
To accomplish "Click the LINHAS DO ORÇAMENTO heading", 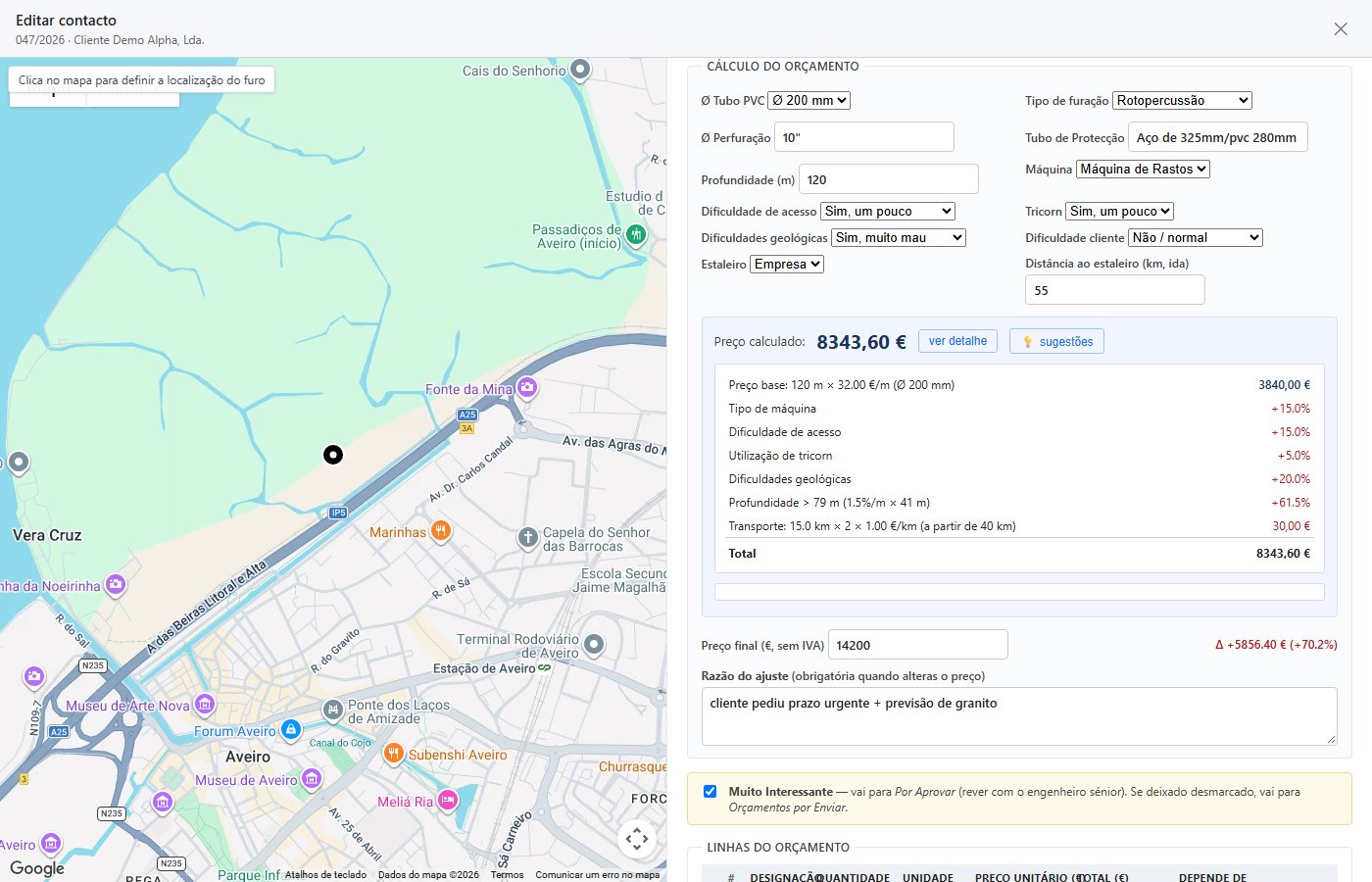I will [x=778, y=848].
